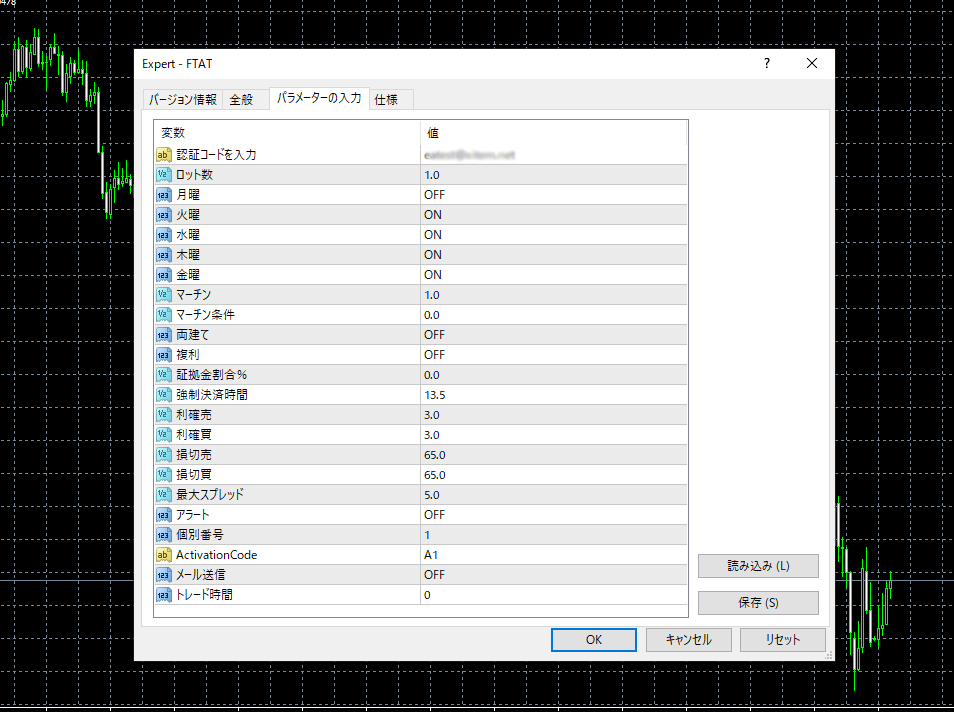Click the icon next to 最大スプレッド

[x=164, y=495]
